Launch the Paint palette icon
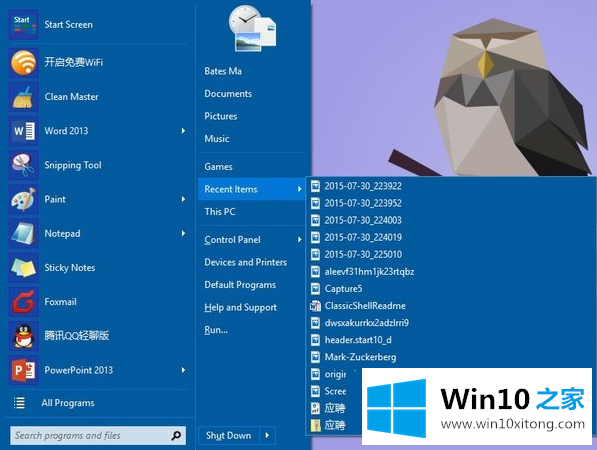 24,199
